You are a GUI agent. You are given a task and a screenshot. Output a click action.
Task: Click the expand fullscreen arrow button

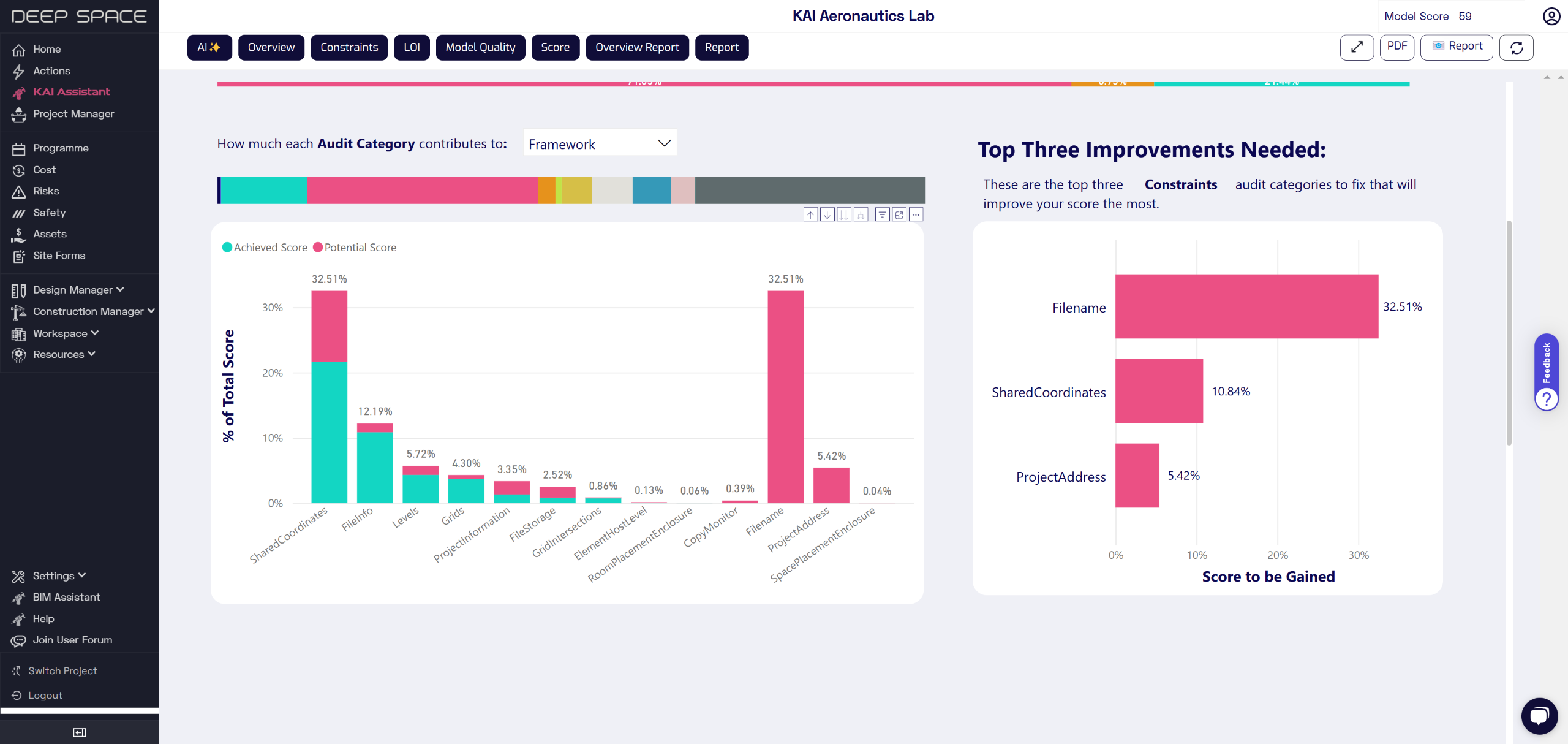coord(1357,47)
